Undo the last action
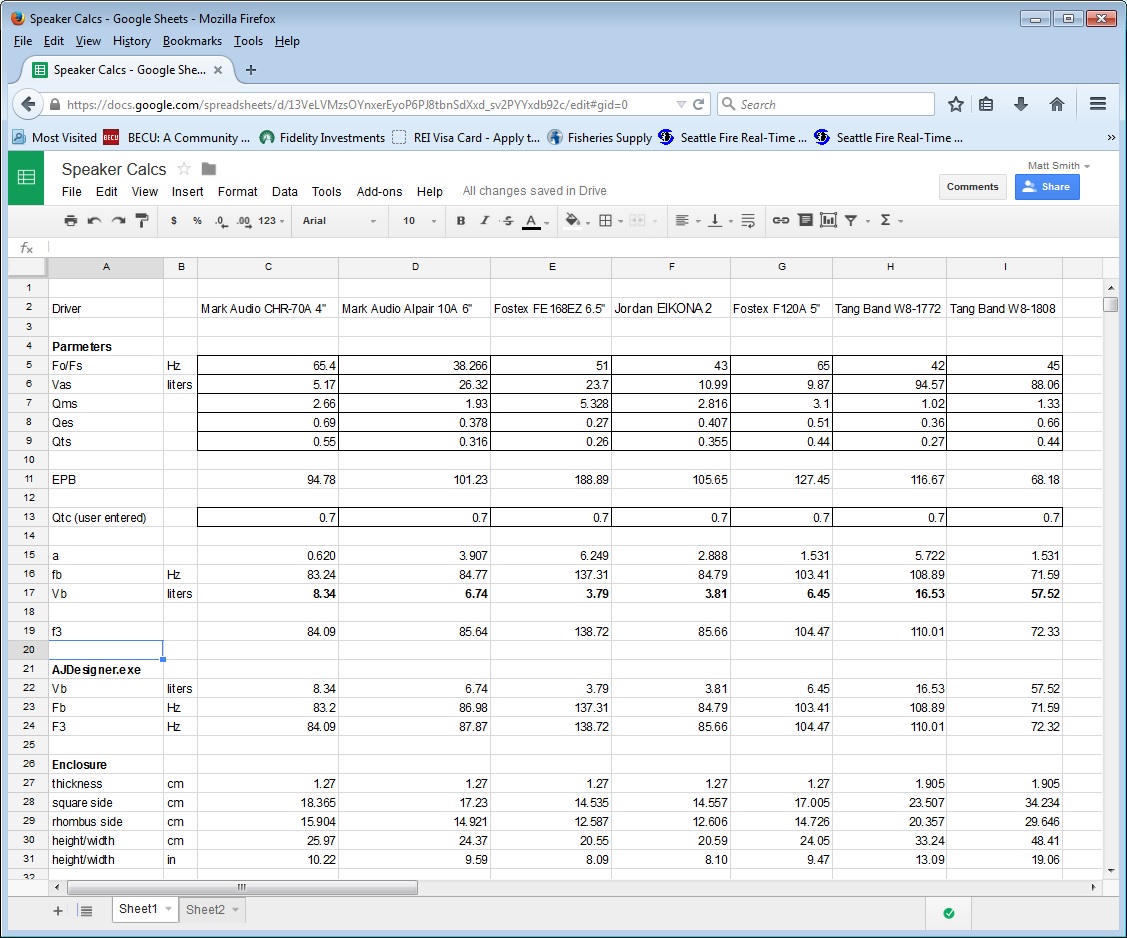 (x=94, y=221)
